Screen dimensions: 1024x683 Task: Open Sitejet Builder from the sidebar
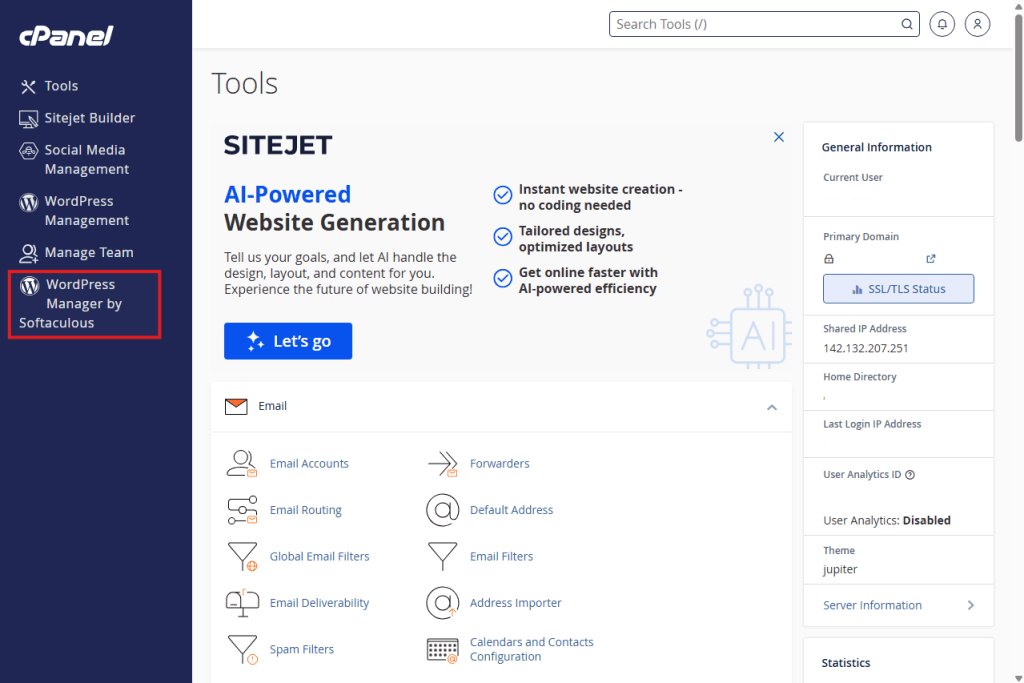(75, 118)
